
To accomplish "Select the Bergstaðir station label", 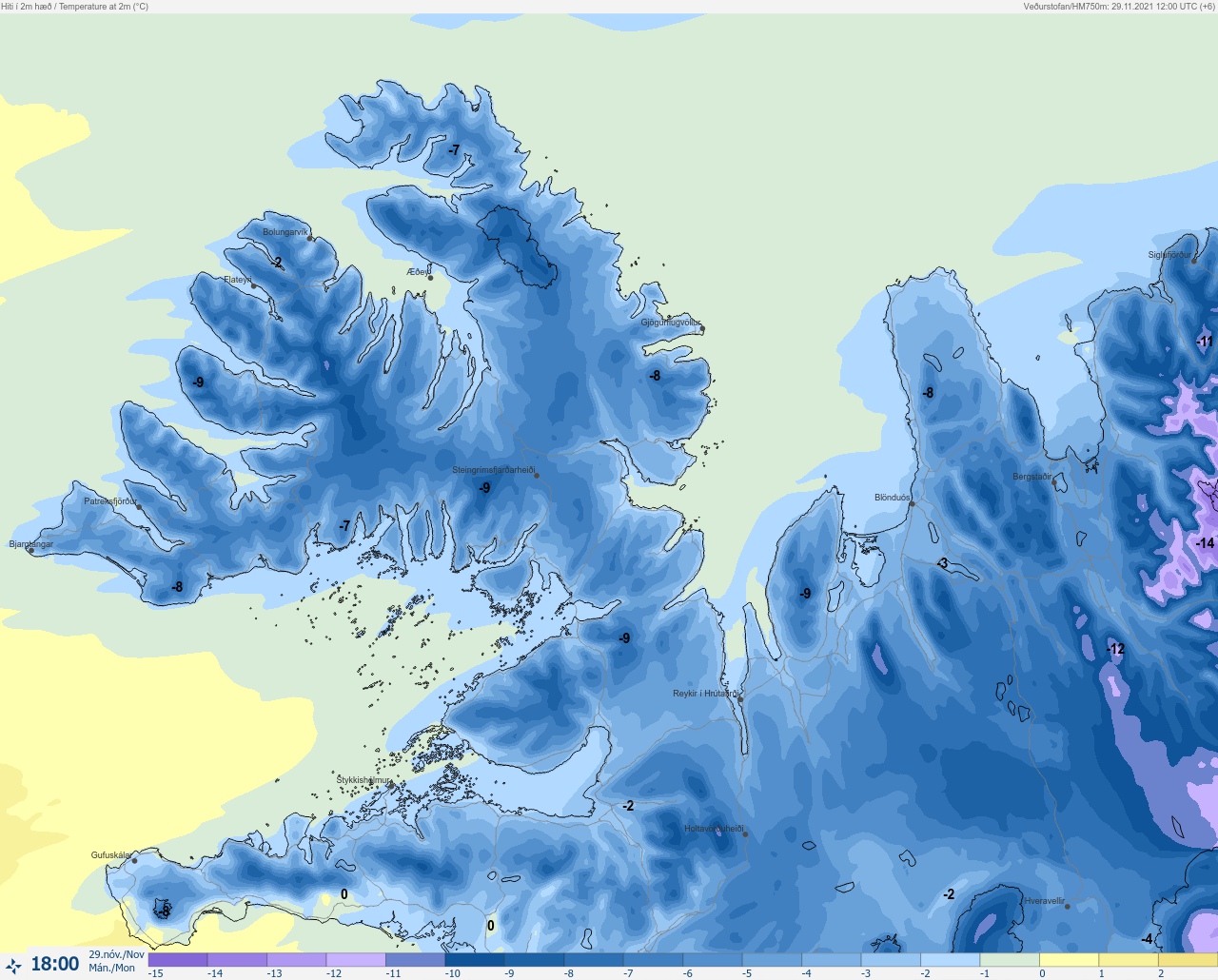I will coord(1032,477).
